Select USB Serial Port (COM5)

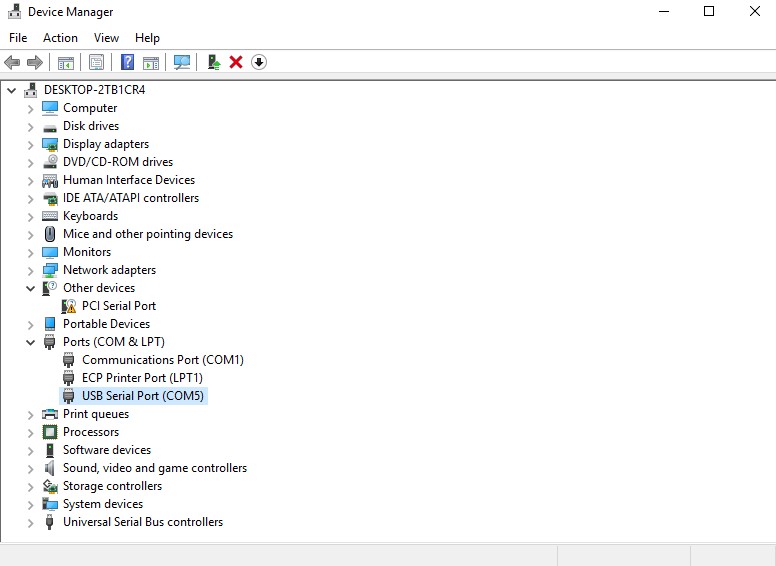point(143,396)
